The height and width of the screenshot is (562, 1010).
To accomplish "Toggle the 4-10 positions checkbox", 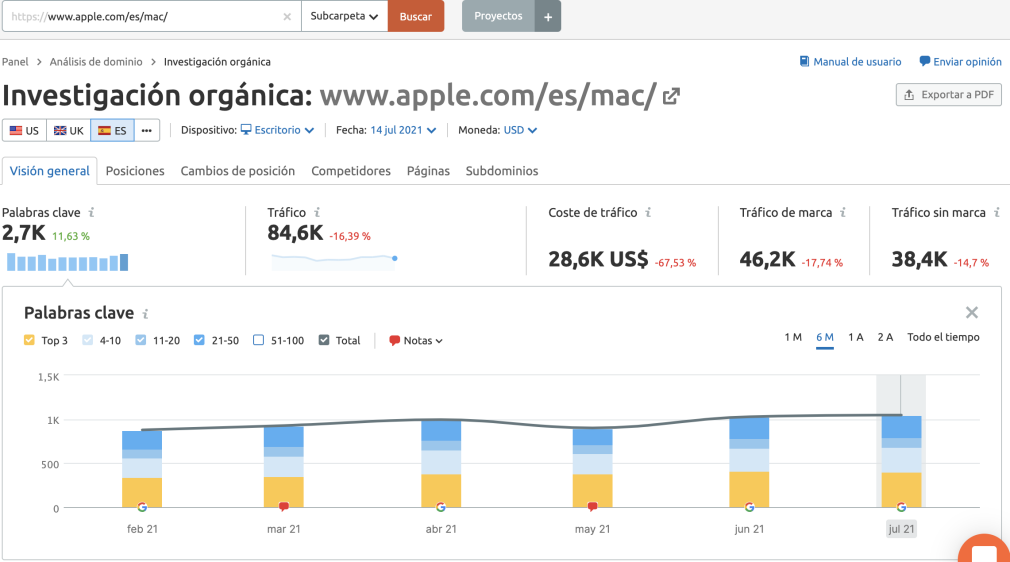I will tap(88, 340).
